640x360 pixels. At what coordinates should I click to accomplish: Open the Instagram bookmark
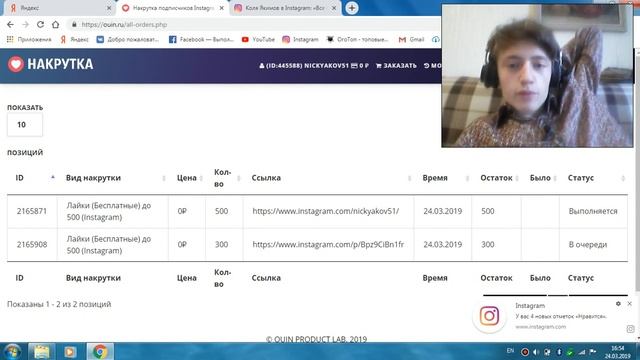point(300,40)
